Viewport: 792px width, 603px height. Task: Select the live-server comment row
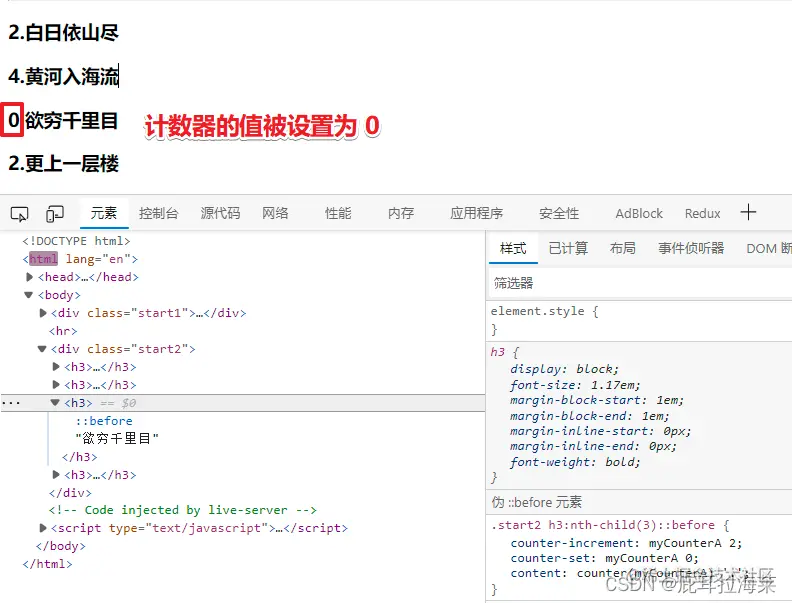click(x=183, y=510)
